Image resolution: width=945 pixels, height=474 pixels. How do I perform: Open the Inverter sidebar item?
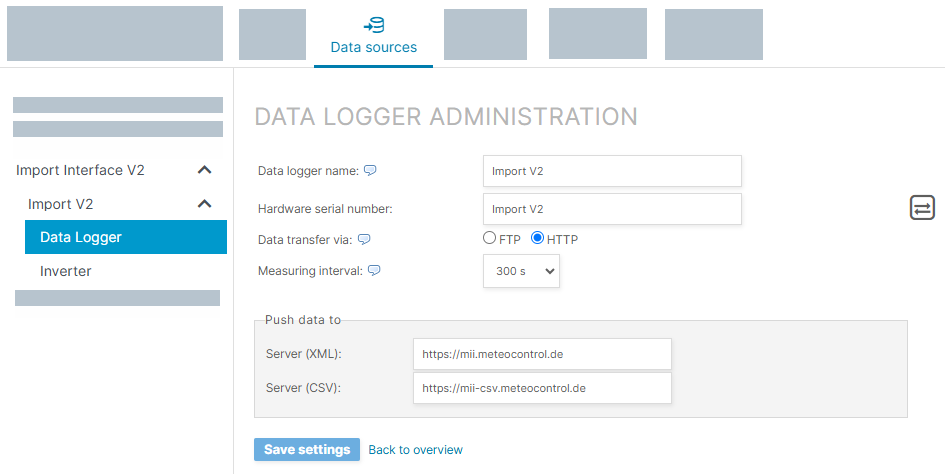point(66,271)
